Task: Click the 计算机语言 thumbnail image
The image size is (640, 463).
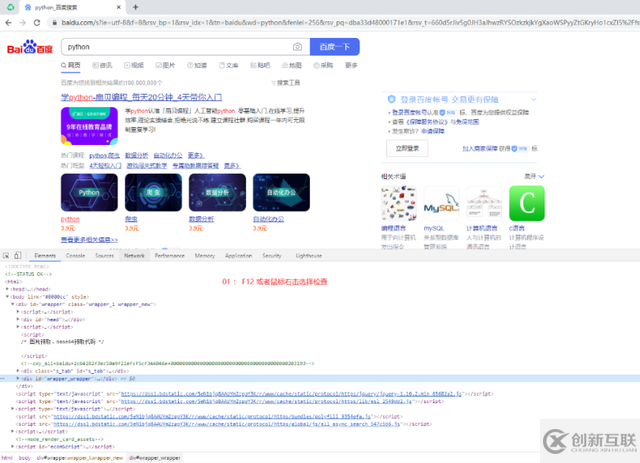Action: (484, 203)
